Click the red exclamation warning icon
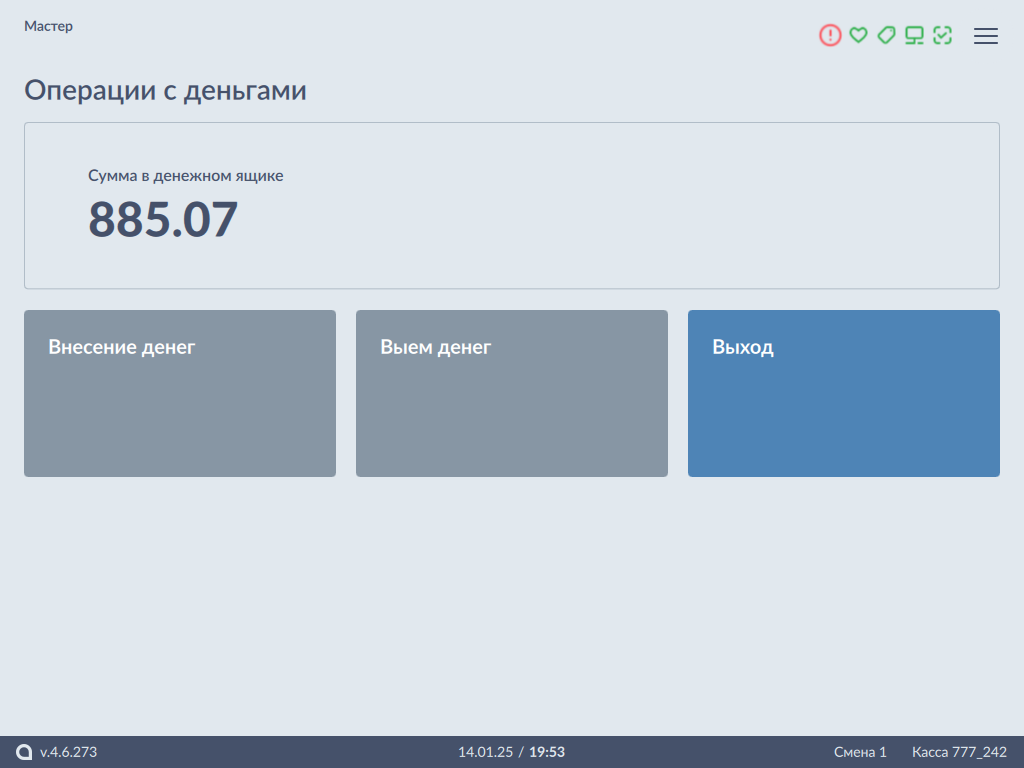 coord(830,36)
